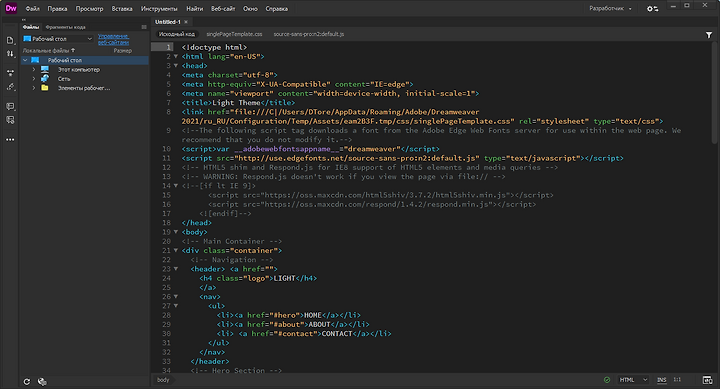Open real-time preview icon in status bar
This screenshot has width=720, height=389.
(707, 380)
